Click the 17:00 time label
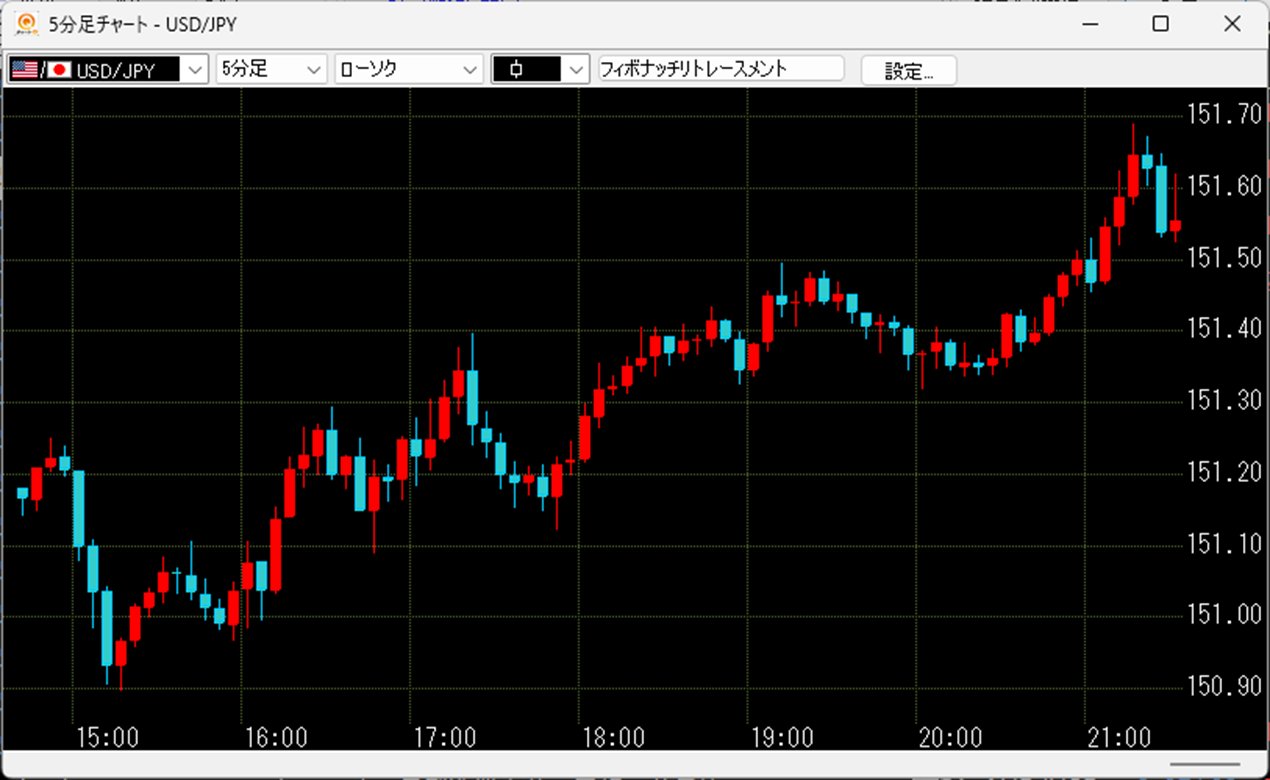This screenshot has width=1270, height=780. (445, 738)
